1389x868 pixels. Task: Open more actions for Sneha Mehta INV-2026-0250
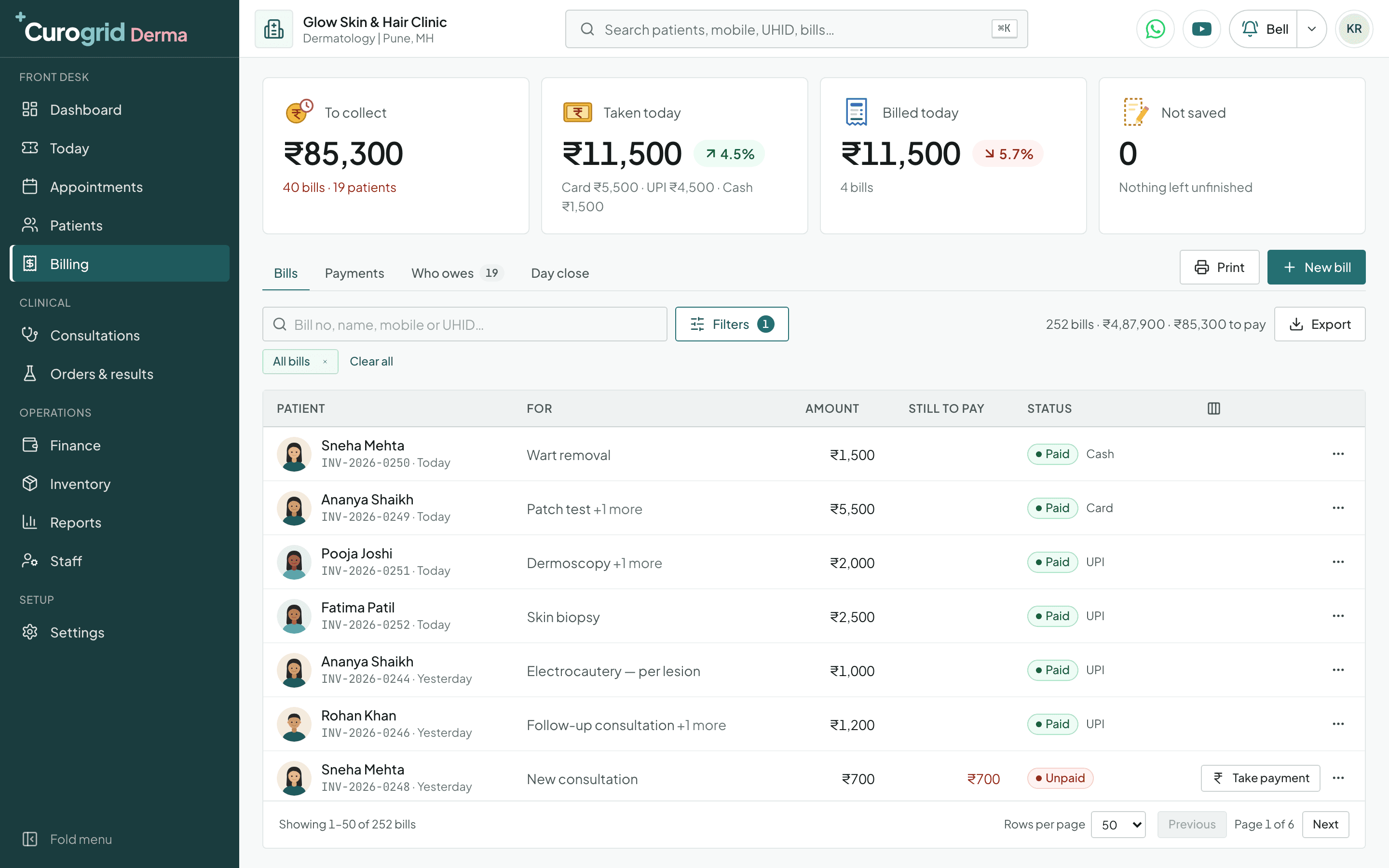click(x=1338, y=453)
